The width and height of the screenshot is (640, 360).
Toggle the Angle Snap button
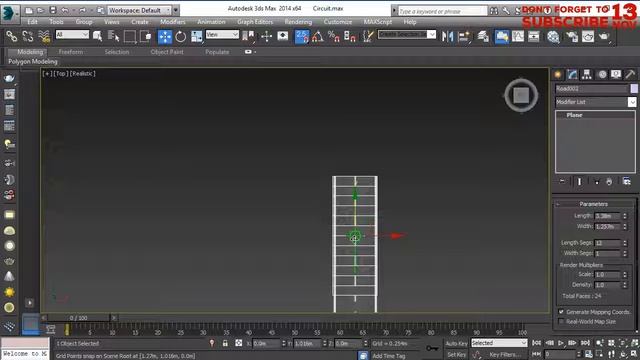click(x=318, y=37)
